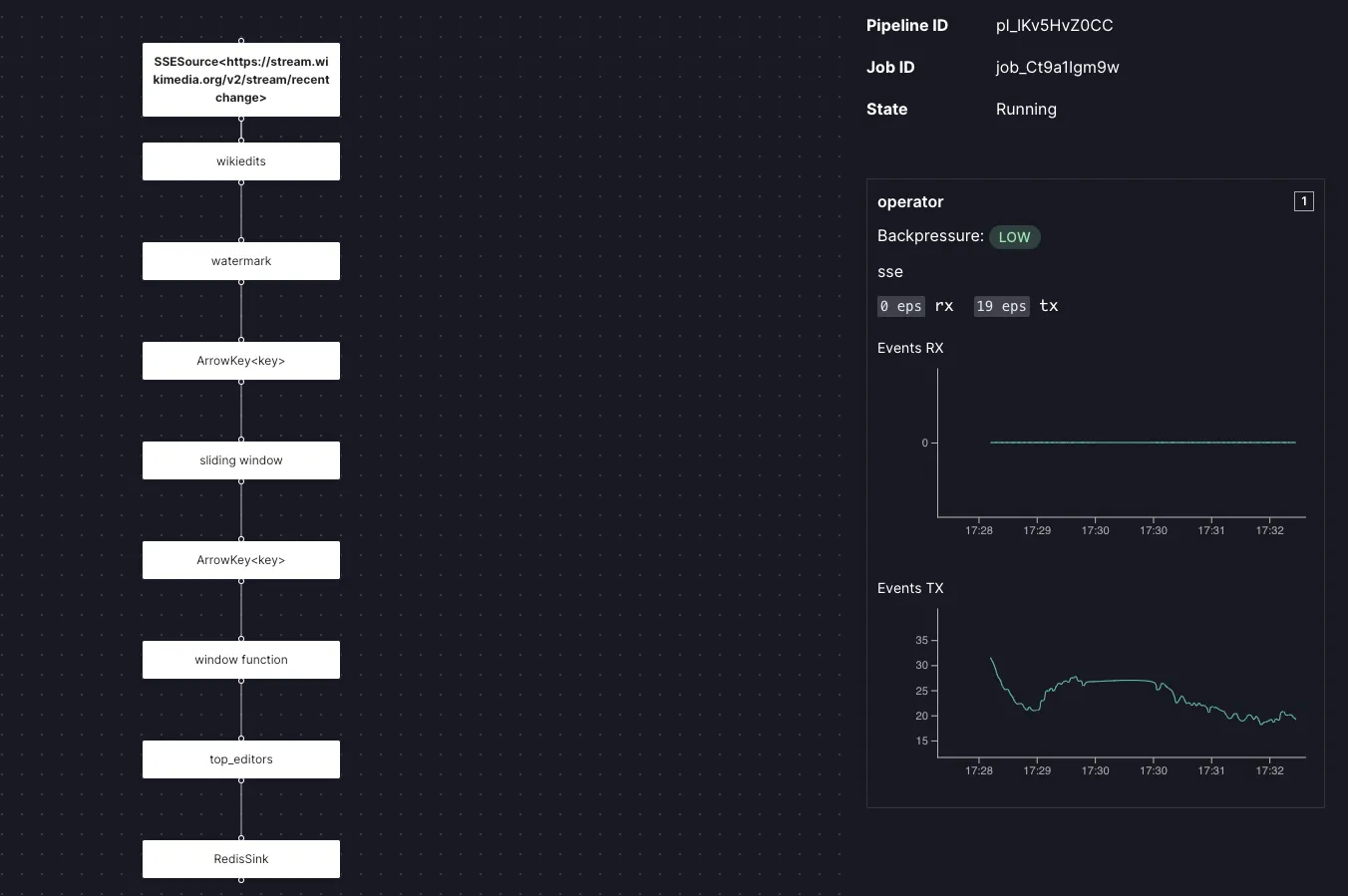The height and width of the screenshot is (896, 1348).
Task: Open the sliding window node
Action: click(240, 460)
